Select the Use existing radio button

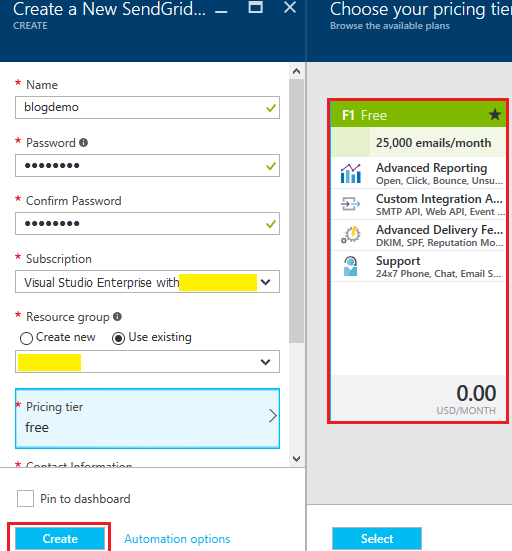[118, 338]
